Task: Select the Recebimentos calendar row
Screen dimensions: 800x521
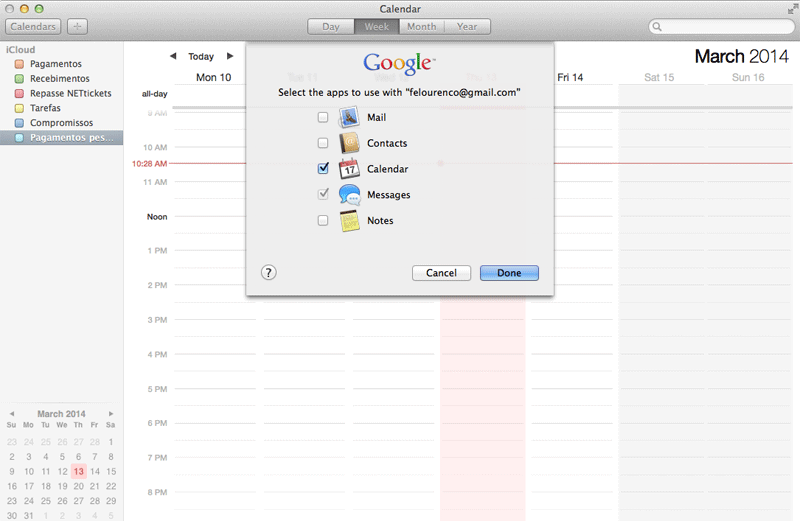Action: (61, 79)
